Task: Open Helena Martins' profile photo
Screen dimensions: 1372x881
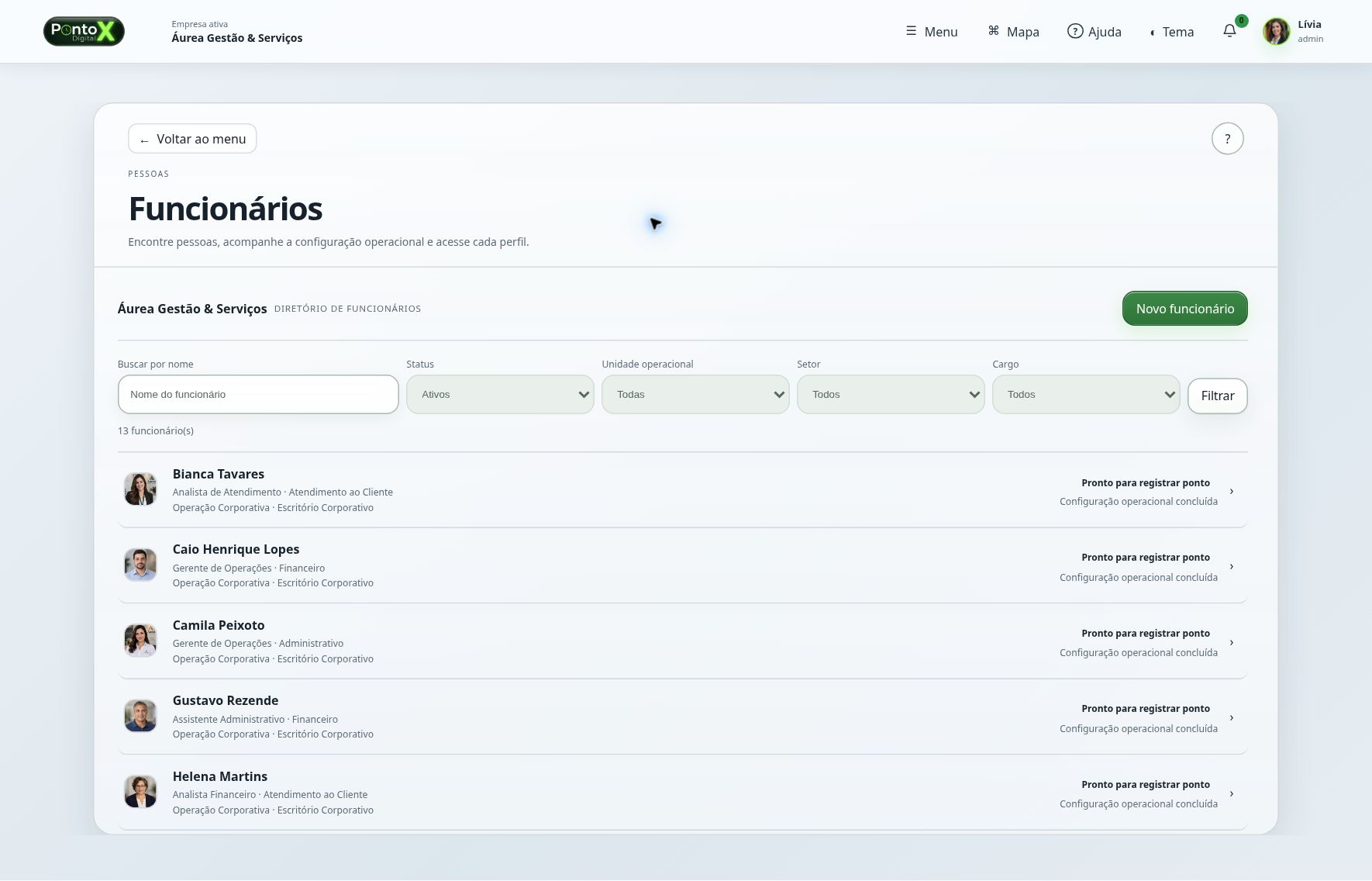Action: coord(140,792)
